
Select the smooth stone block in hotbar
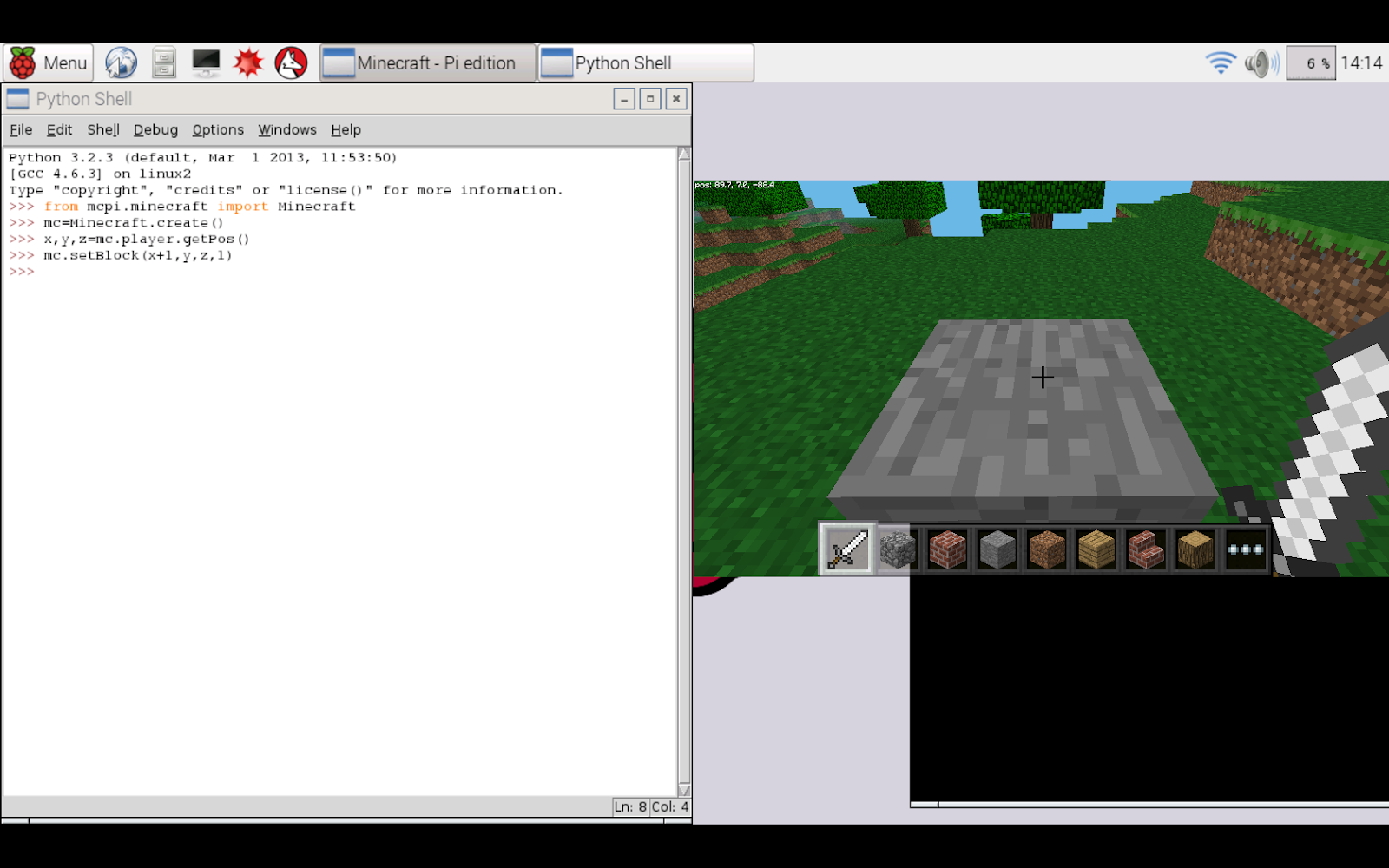(997, 550)
